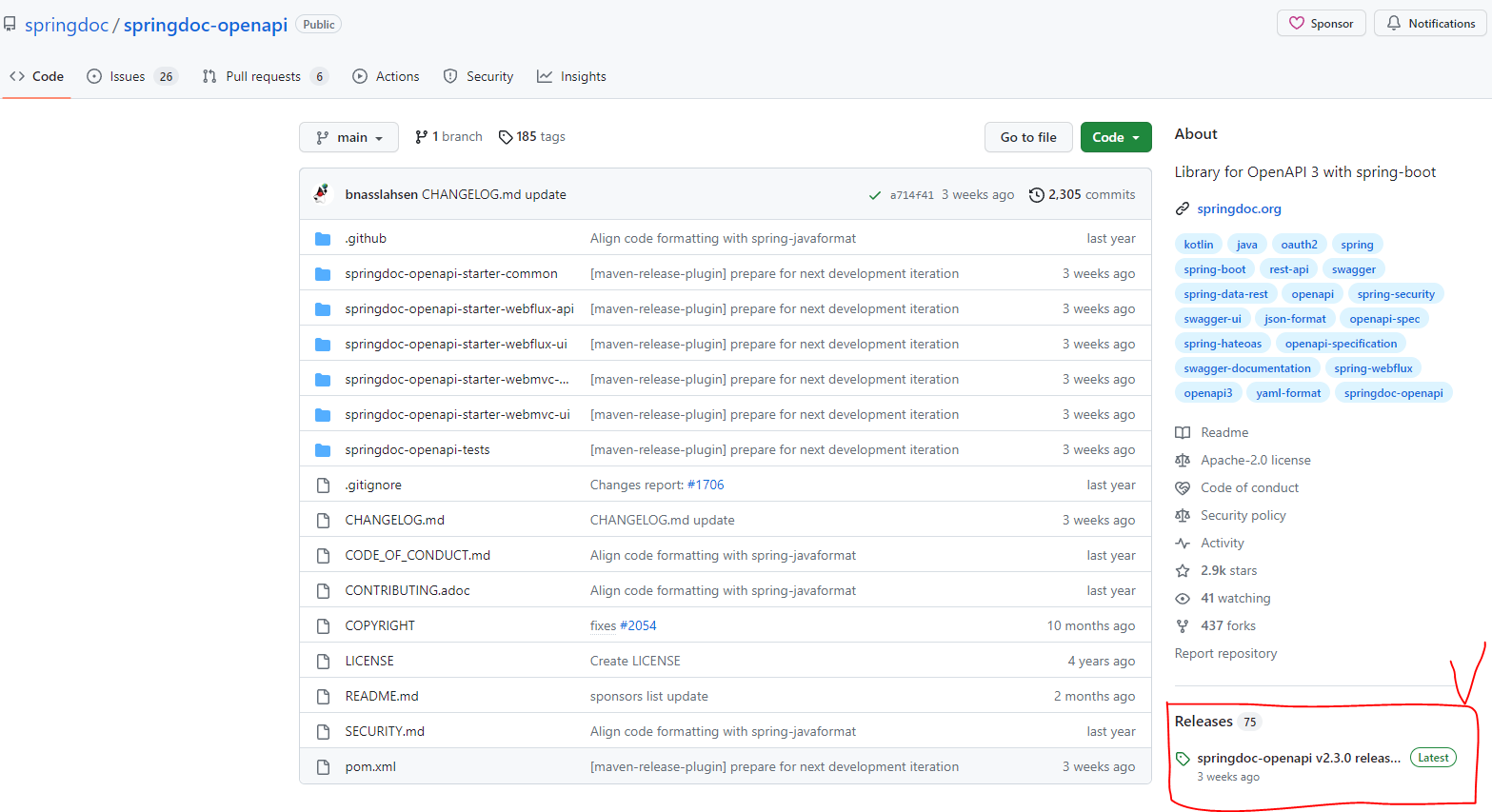Open springdoc-openapi repository name link
The image size is (1492, 812).
tap(206, 26)
